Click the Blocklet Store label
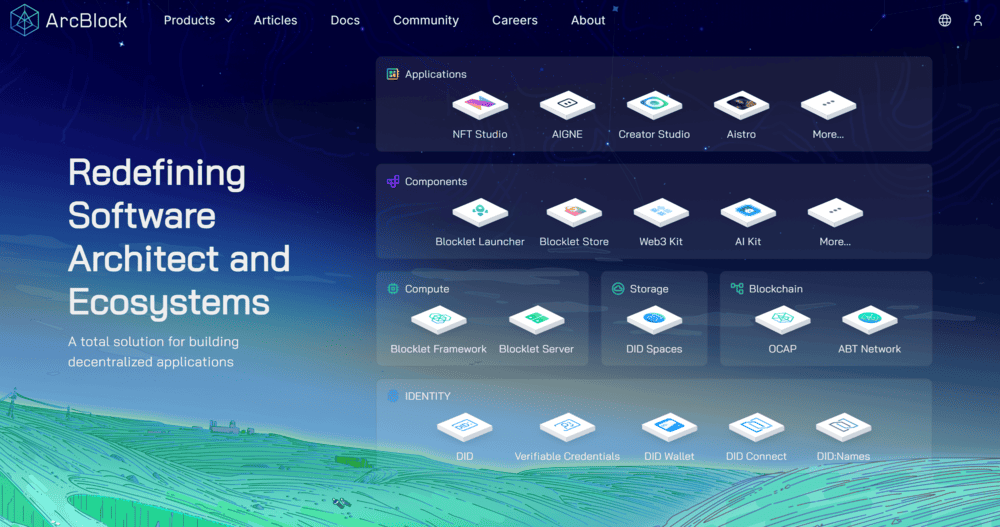This screenshot has width=1000, height=527. coord(574,241)
